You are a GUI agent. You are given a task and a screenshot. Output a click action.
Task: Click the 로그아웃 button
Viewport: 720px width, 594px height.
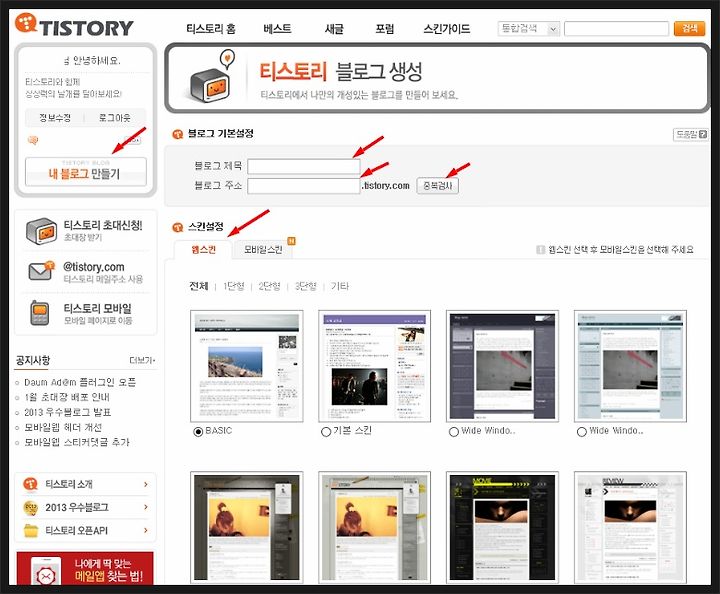tap(115, 118)
